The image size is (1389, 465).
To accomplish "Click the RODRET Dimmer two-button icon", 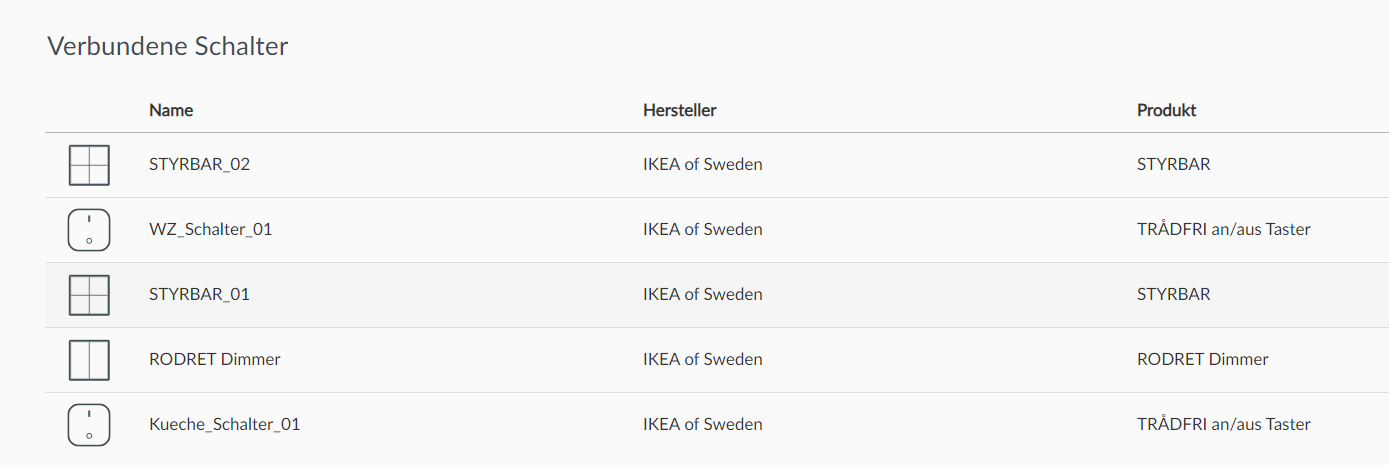I will pos(88,360).
